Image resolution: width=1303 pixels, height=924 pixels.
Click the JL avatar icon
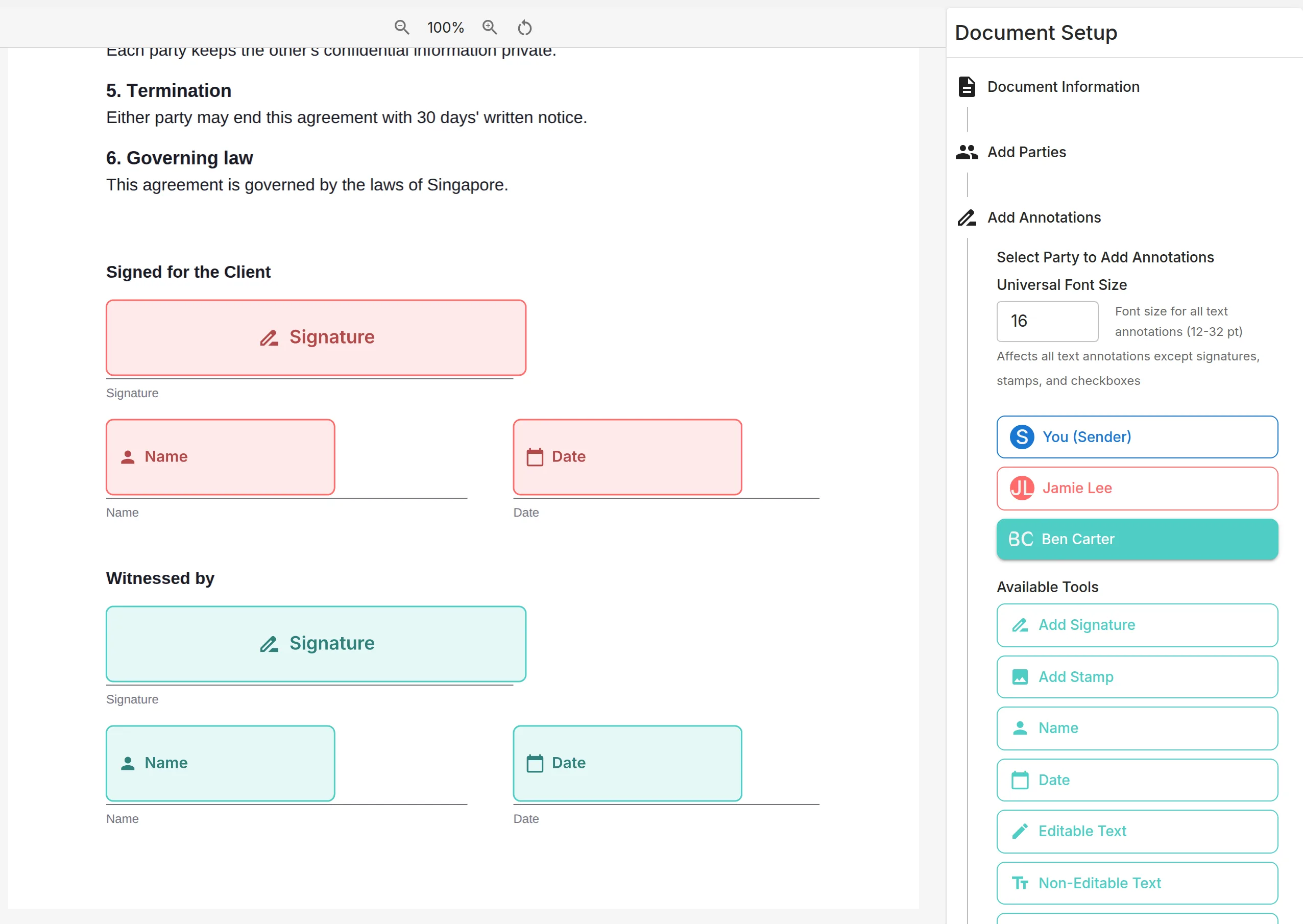(1022, 488)
